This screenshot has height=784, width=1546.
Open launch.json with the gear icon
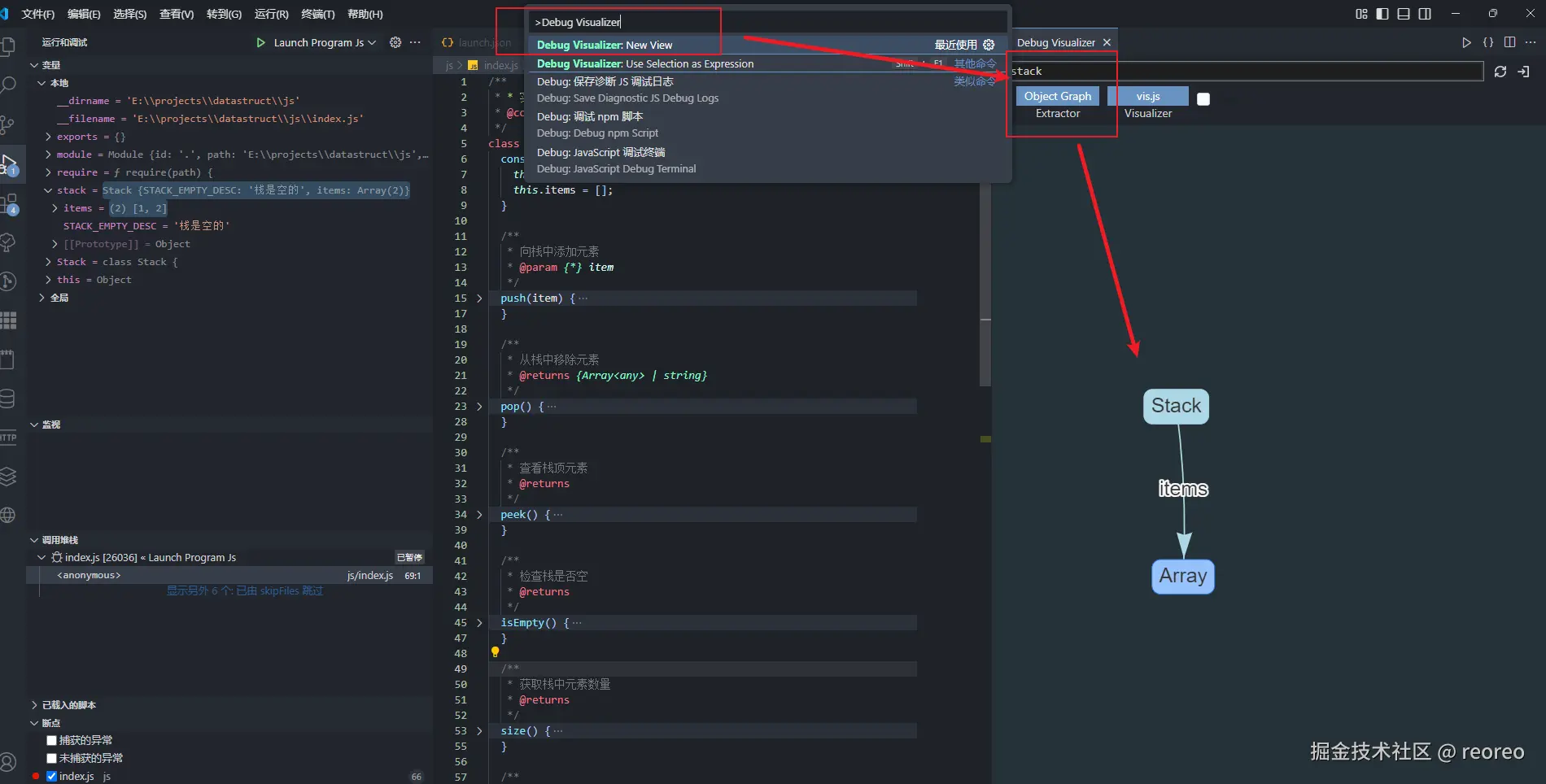[395, 42]
